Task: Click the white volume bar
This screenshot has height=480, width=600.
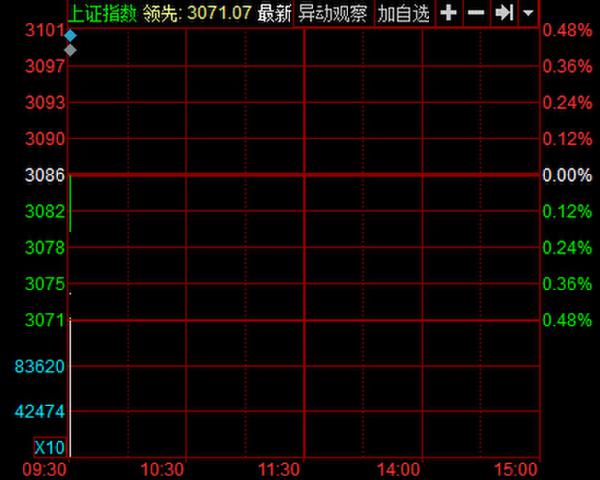Action: pos(70,390)
